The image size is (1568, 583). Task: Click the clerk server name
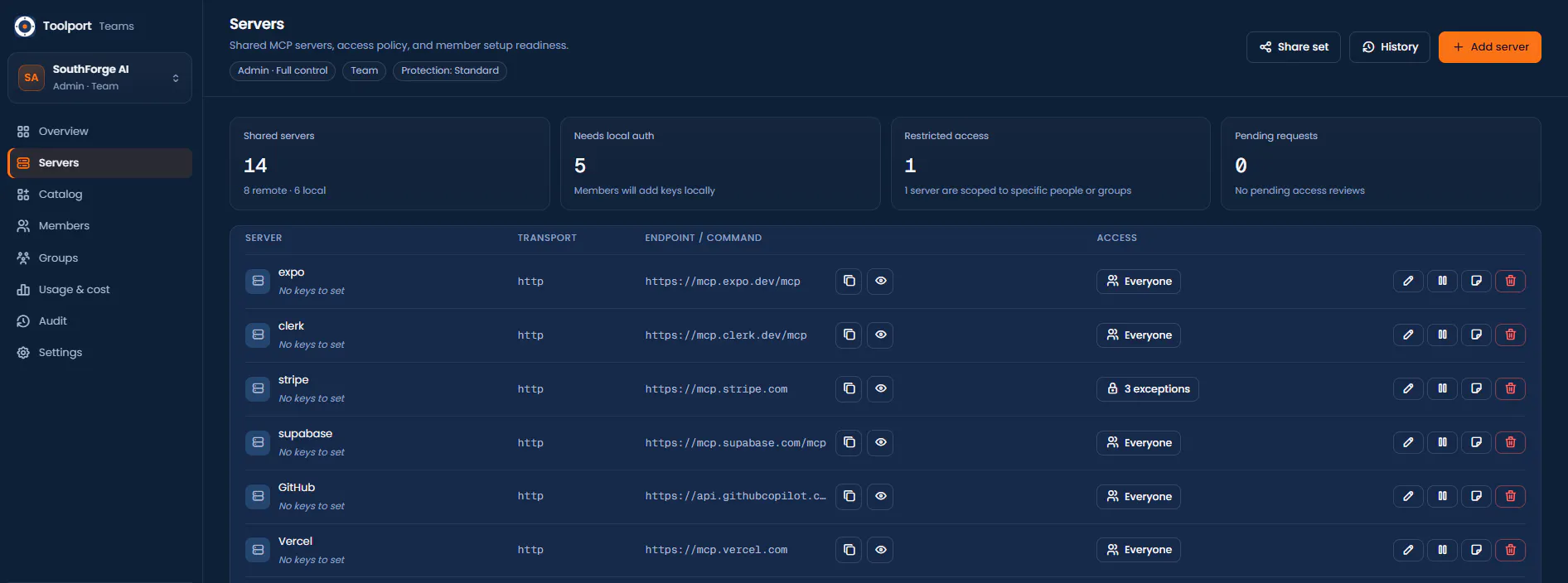[291, 326]
